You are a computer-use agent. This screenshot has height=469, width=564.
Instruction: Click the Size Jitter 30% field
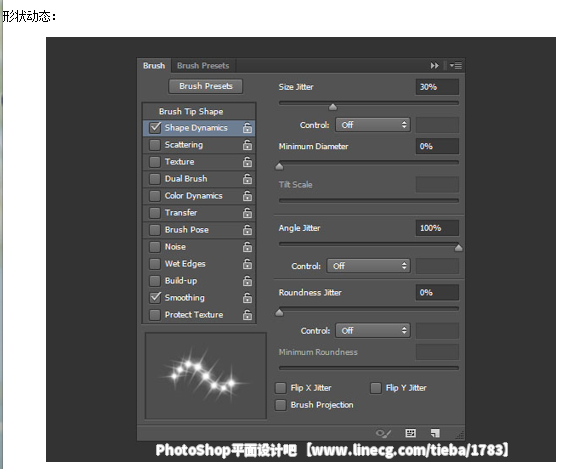[437, 87]
